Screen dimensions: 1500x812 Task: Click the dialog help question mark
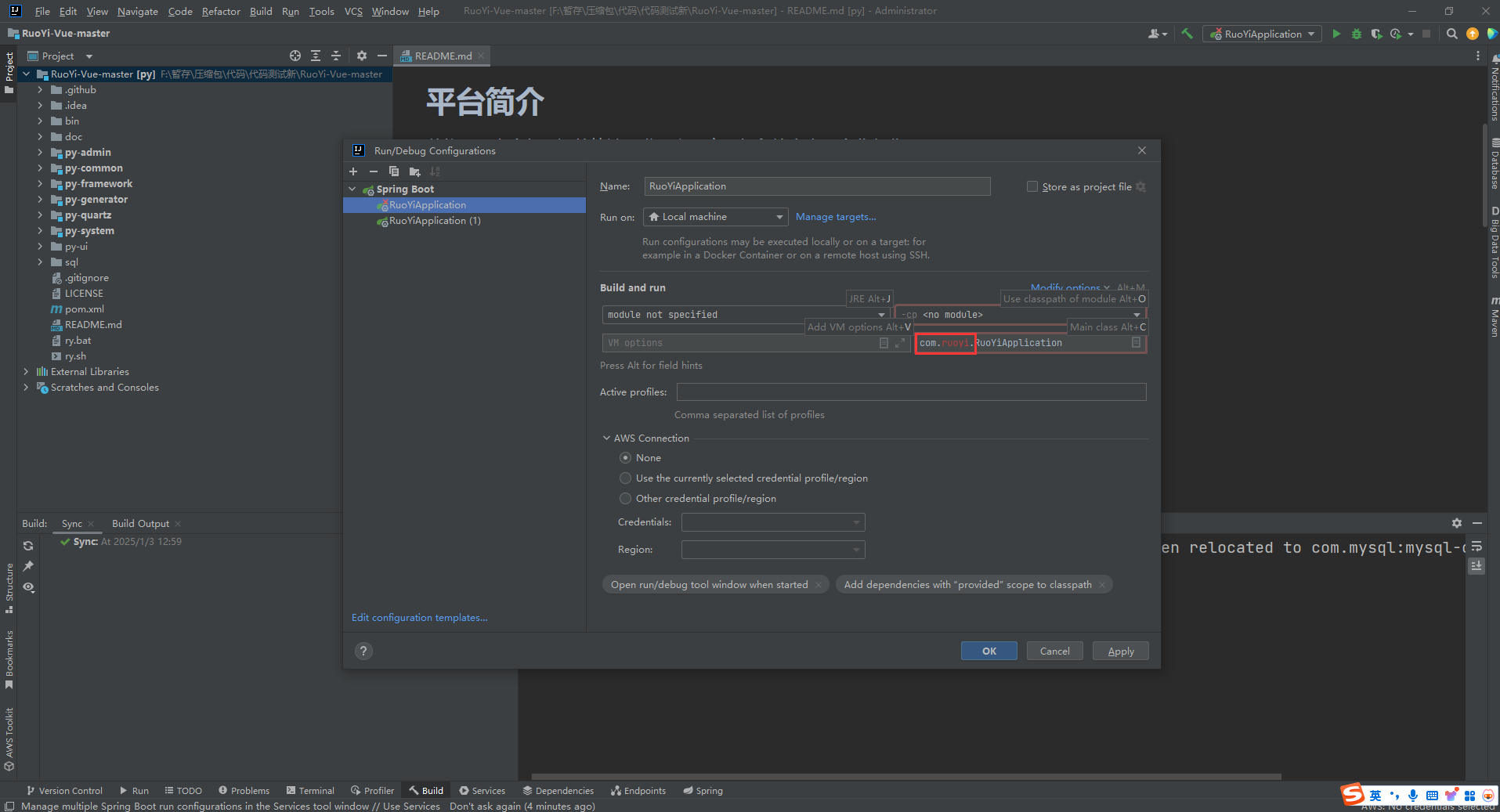363,651
